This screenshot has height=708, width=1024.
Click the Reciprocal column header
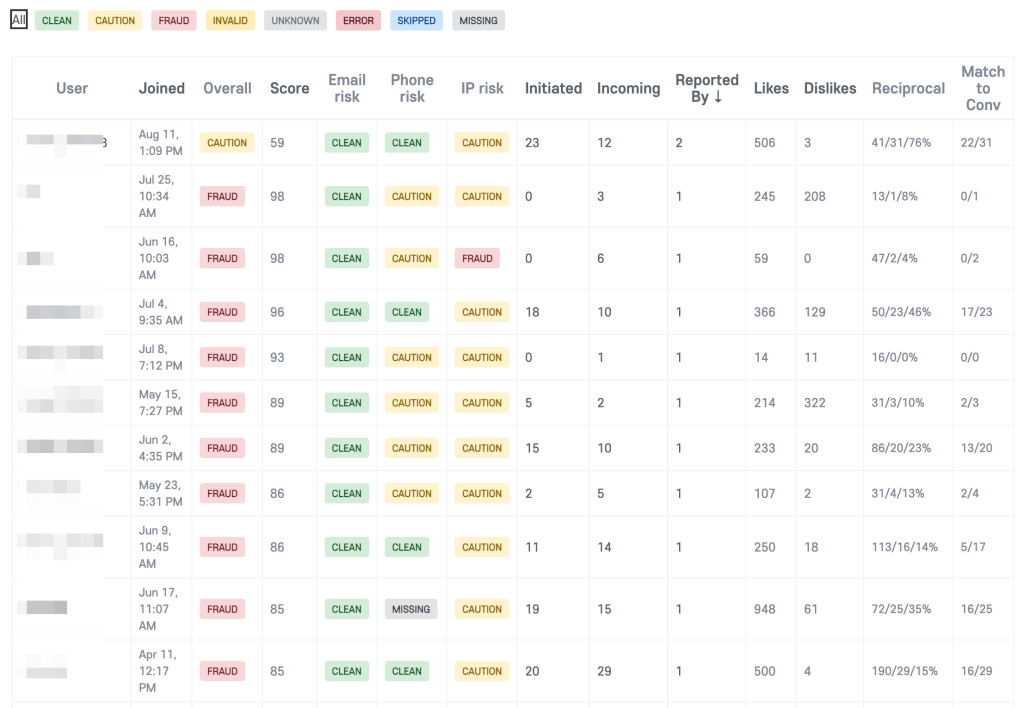click(908, 88)
